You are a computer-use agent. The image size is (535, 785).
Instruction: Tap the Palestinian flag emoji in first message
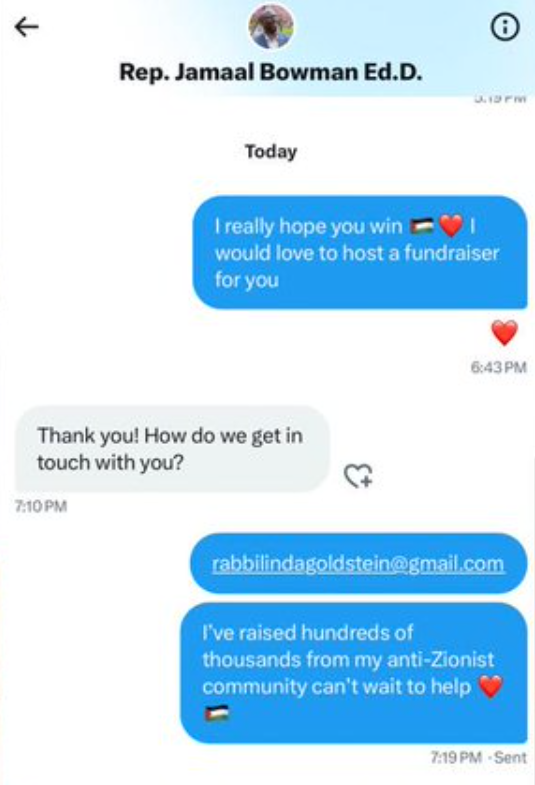coord(422,227)
